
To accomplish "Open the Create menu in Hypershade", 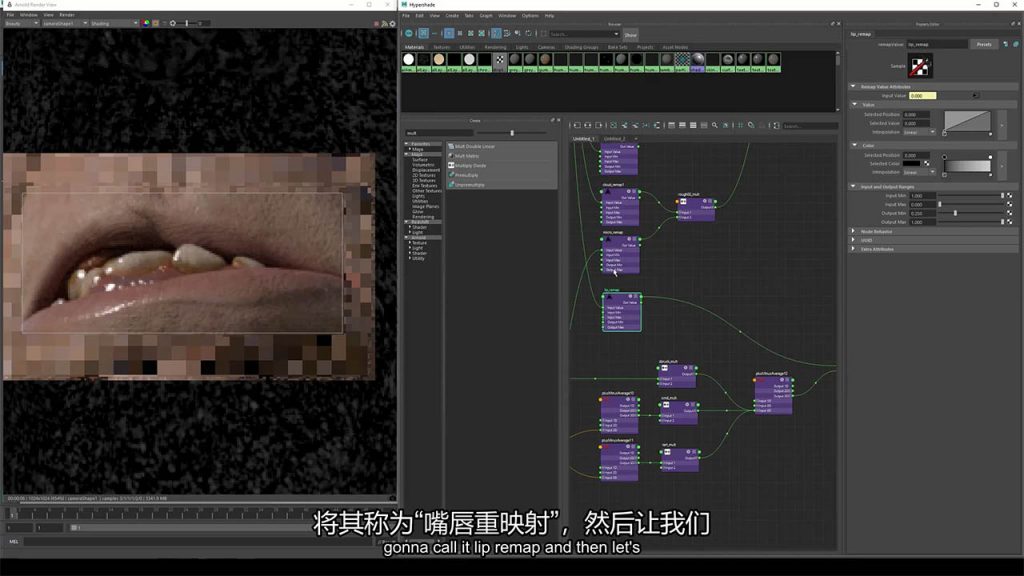I will click(x=452, y=16).
